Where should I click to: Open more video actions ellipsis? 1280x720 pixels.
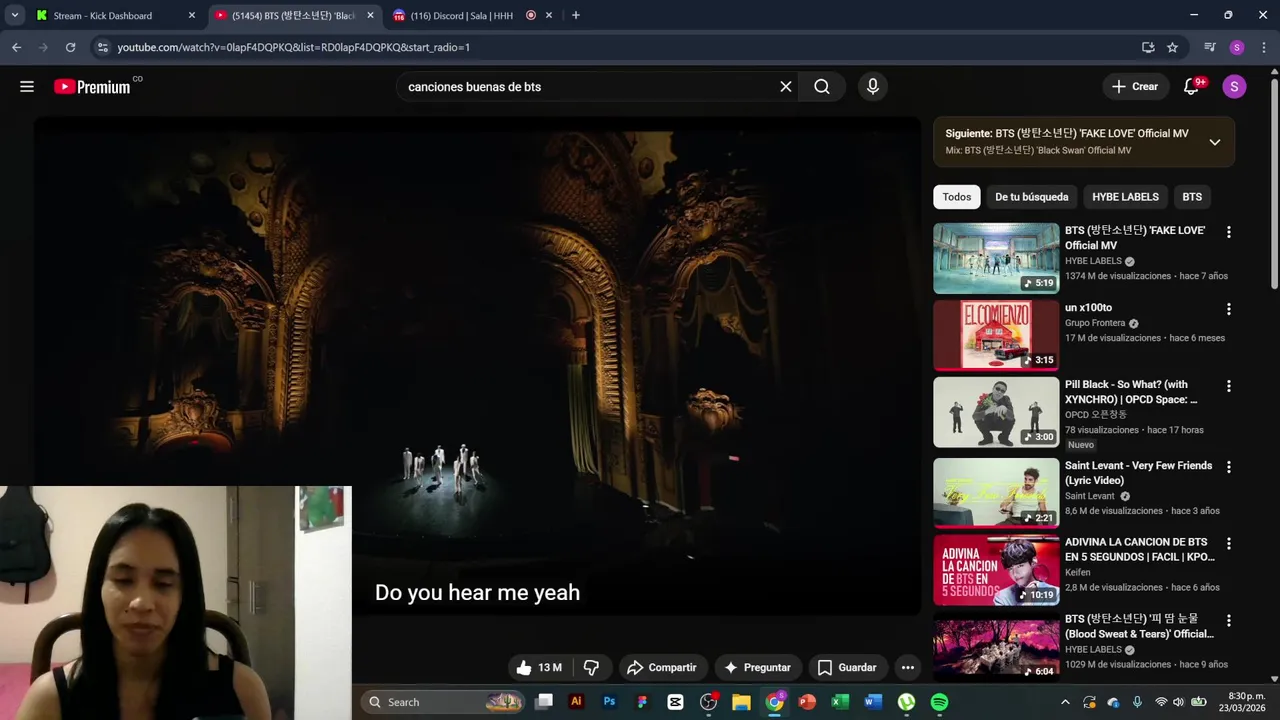click(x=908, y=668)
